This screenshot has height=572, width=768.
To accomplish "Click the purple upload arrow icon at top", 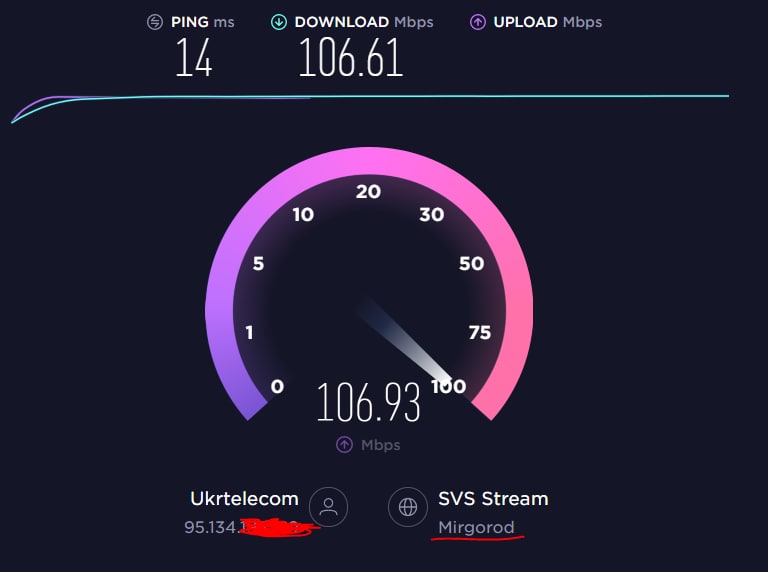I will pyautogui.click(x=478, y=22).
